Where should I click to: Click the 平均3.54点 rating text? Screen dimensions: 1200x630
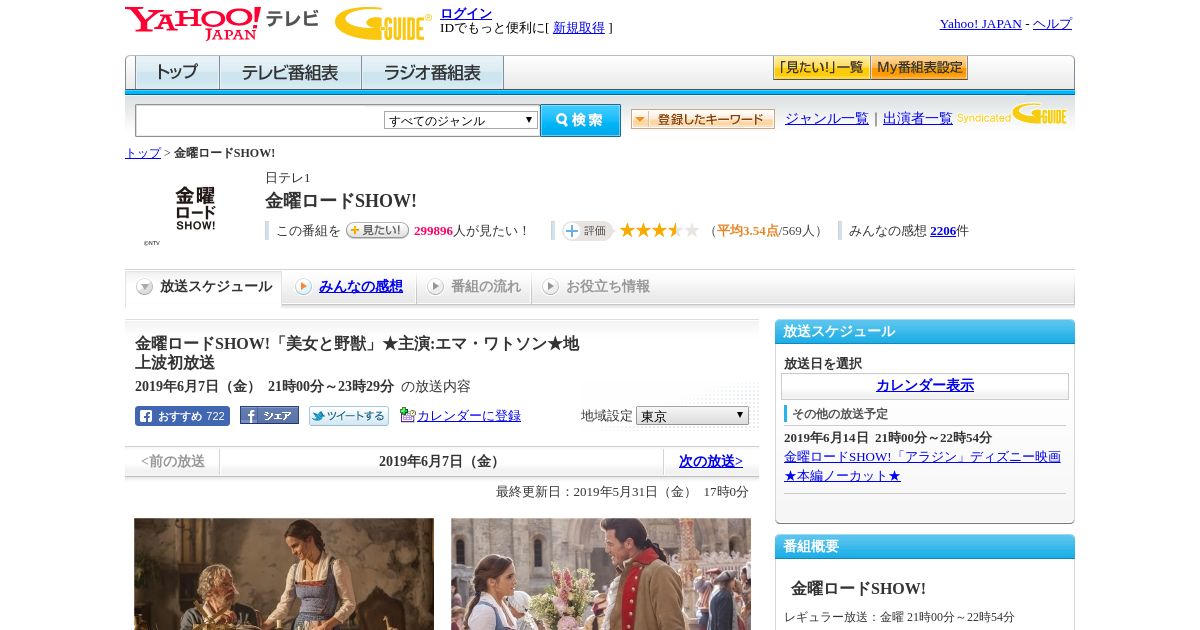click(747, 230)
